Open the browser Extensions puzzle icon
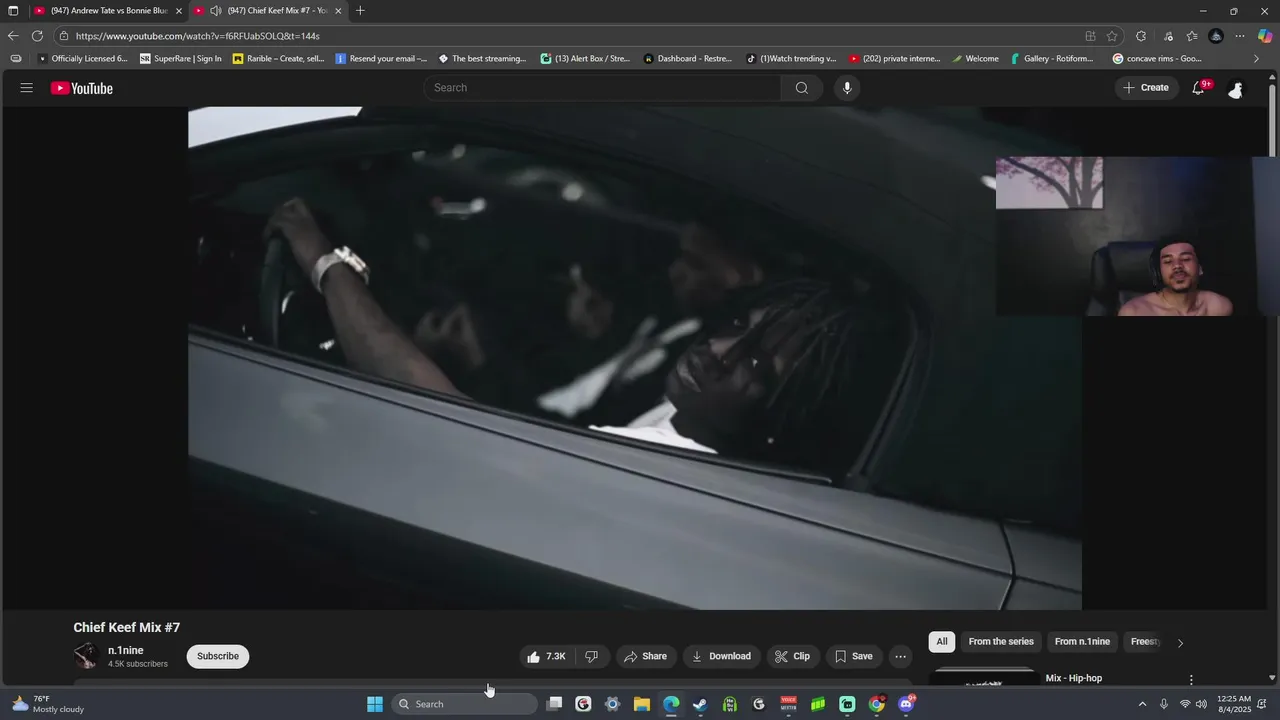The image size is (1280, 720). click(1141, 36)
